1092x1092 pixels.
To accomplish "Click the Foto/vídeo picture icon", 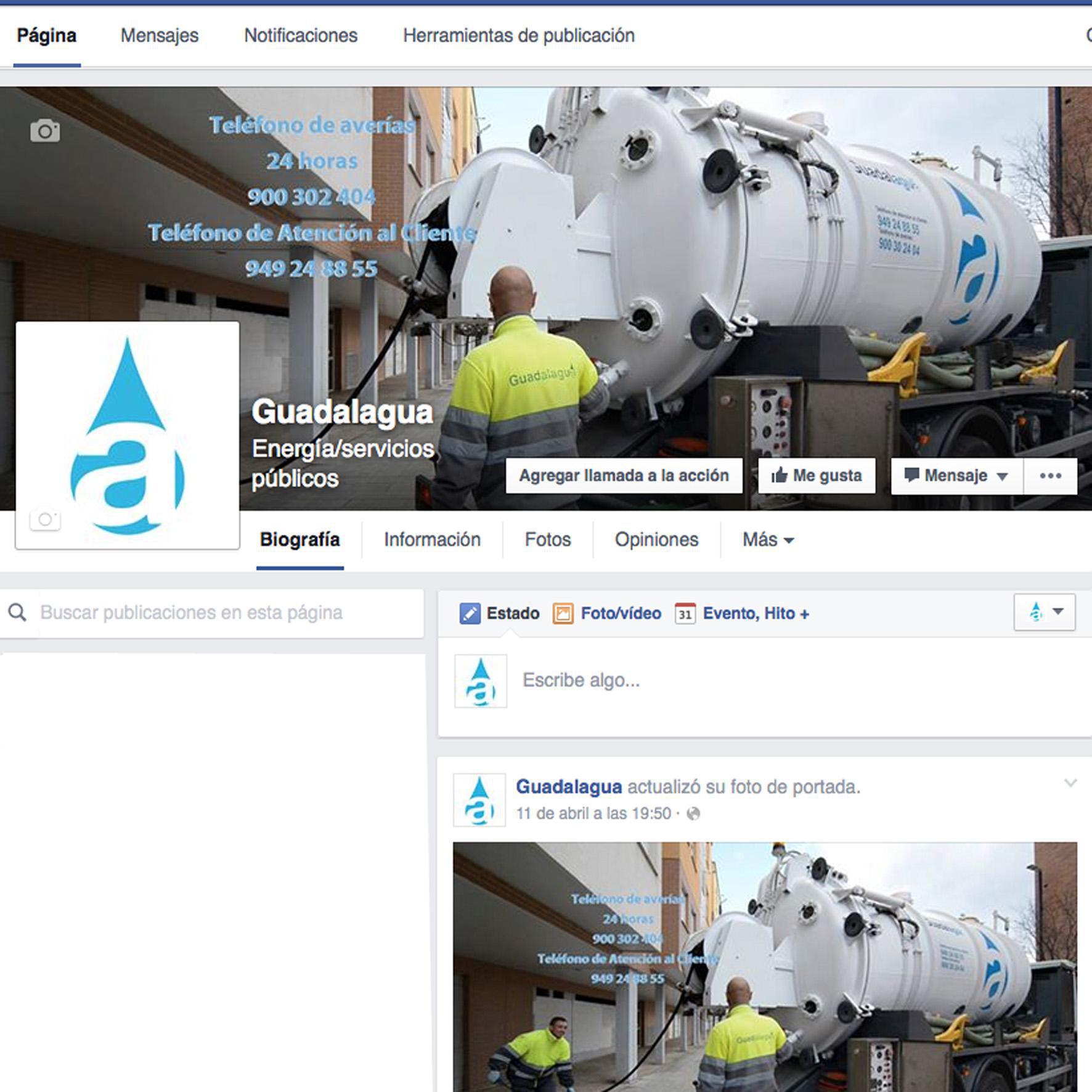I will click(563, 614).
